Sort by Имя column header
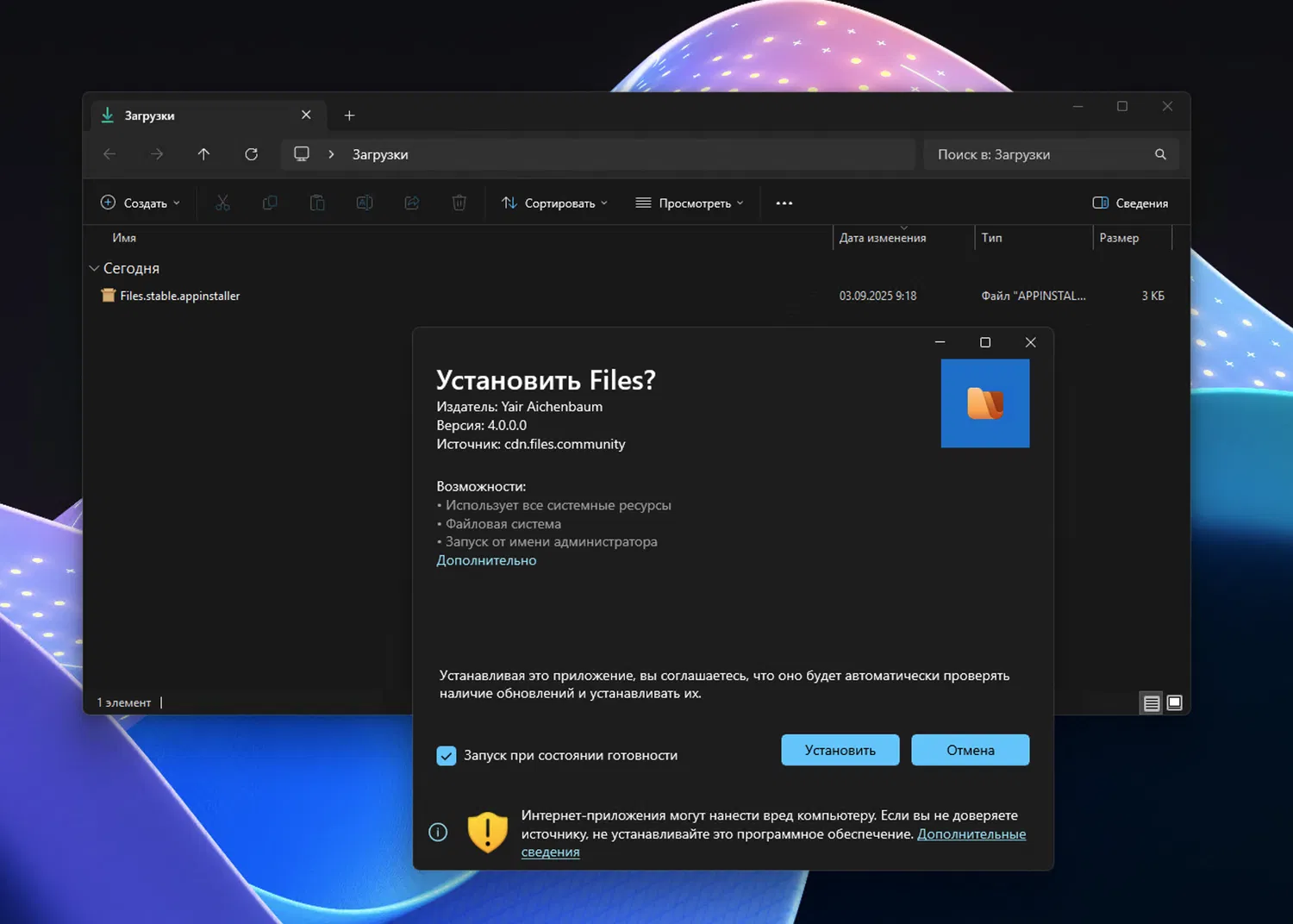1293x924 pixels. click(124, 238)
